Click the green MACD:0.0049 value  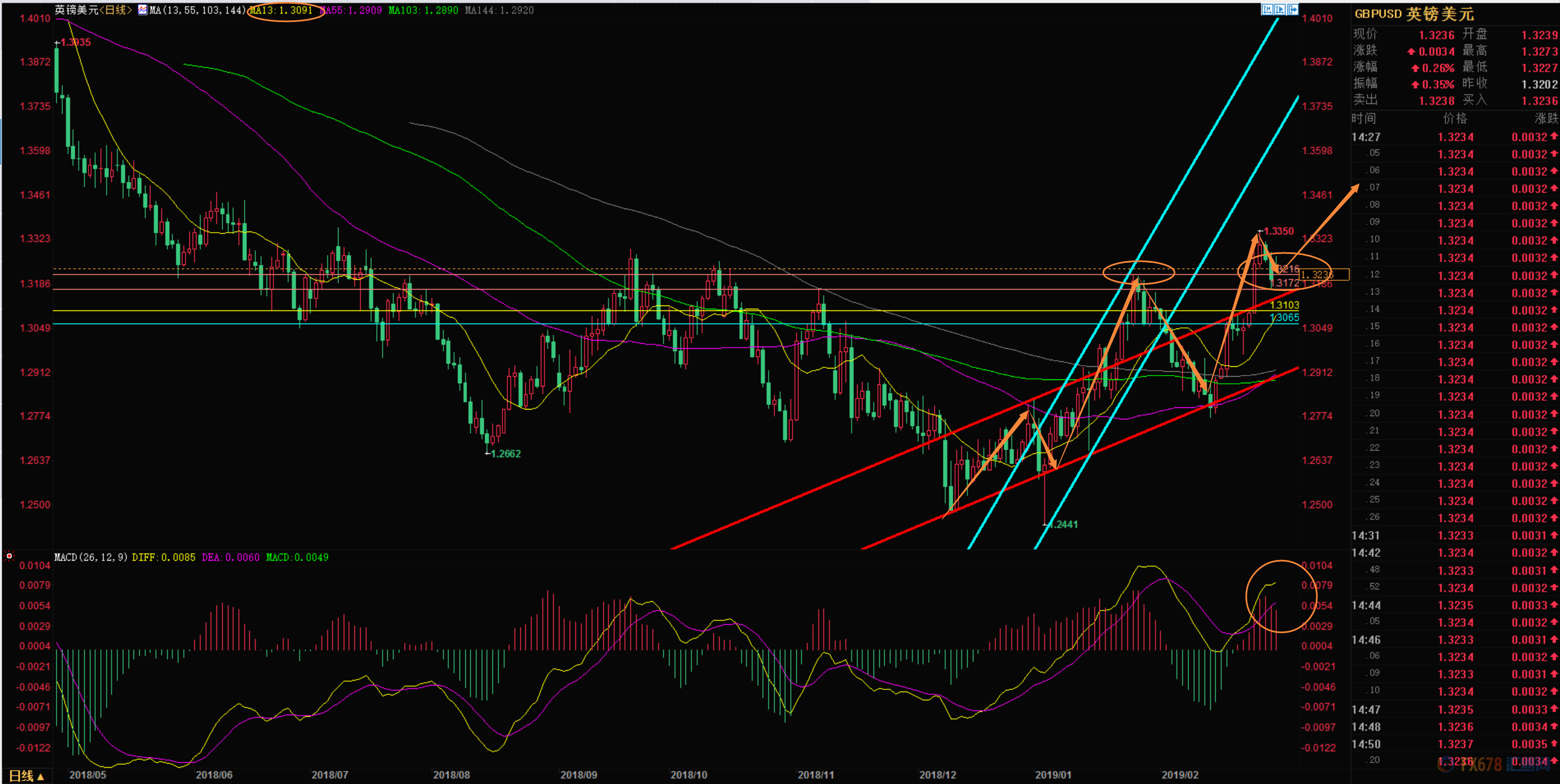pyautogui.click(x=297, y=557)
